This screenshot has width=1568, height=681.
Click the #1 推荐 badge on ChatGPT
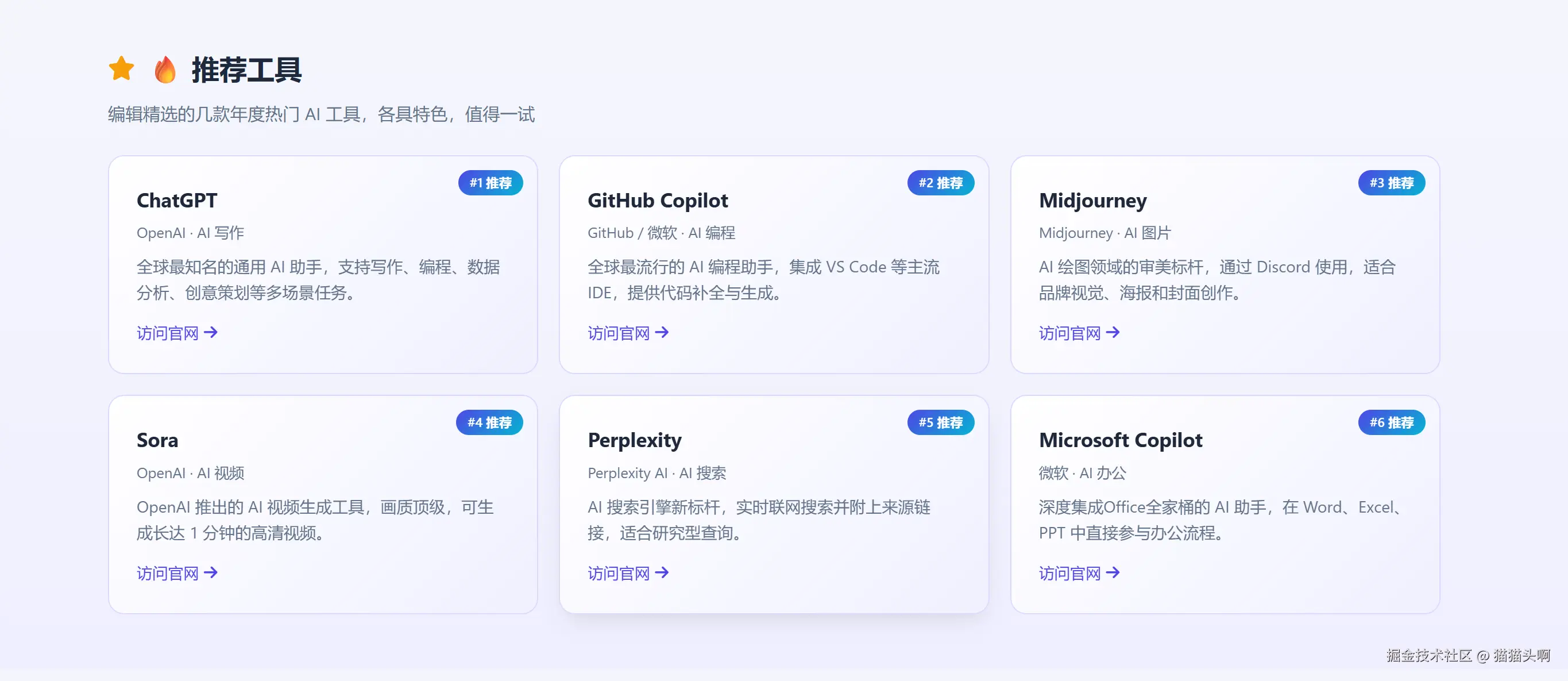491,183
